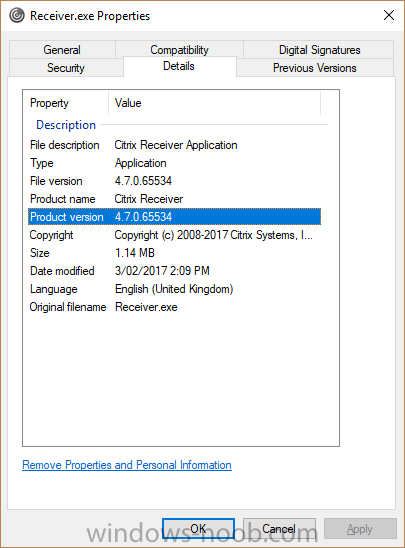405x548 pixels.
Task: Open Remove Properties and Personal Information link
Action: 127,465
